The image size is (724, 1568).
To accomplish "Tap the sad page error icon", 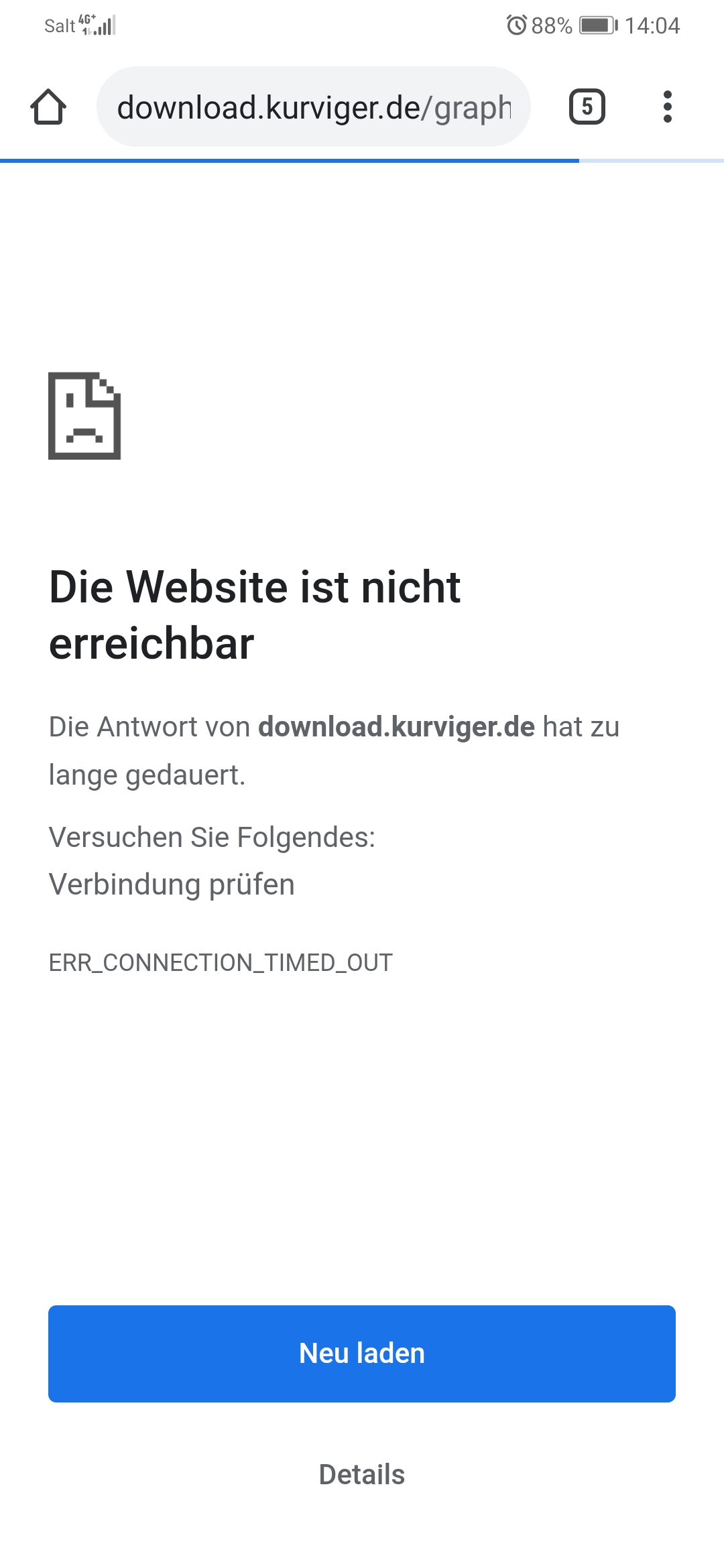I will coord(84,415).
